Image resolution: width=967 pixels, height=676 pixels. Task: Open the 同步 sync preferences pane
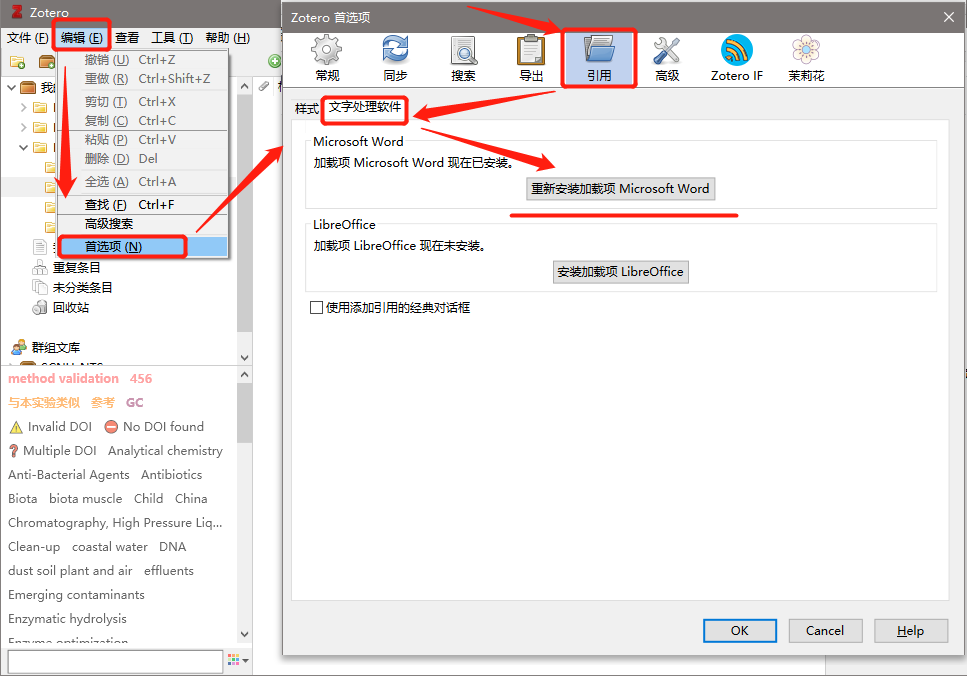coord(395,59)
